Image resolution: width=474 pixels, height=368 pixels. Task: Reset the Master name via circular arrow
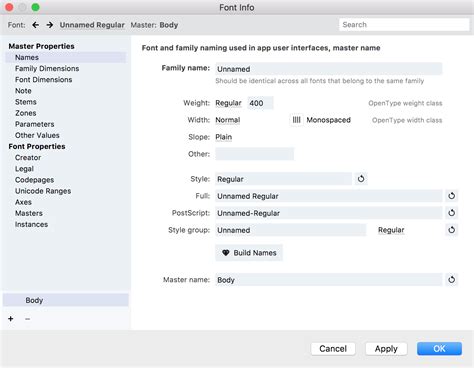[452, 280]
